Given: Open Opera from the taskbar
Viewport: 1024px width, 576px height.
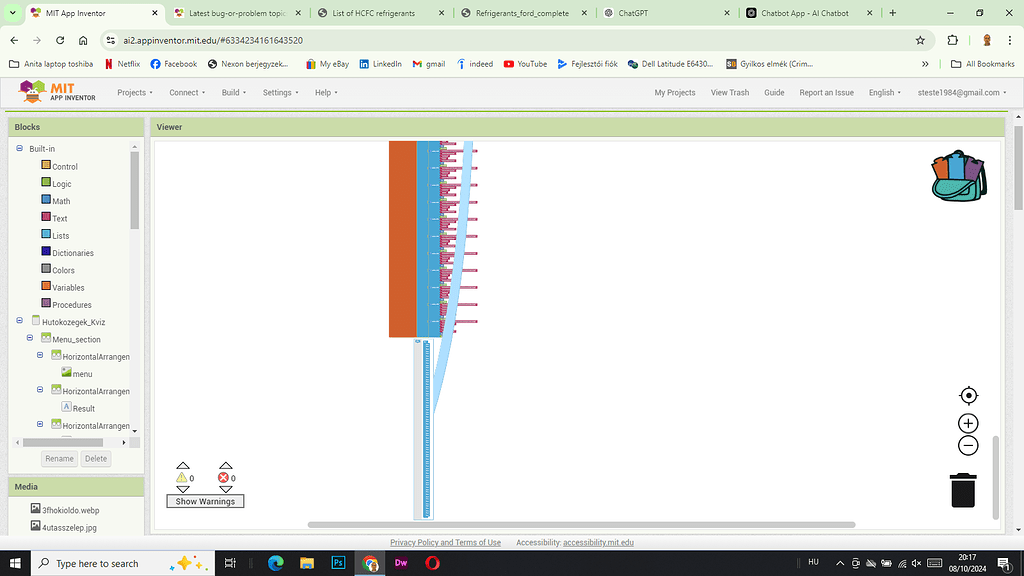Looking at the screenshot, I should click(x=432, y=563).
